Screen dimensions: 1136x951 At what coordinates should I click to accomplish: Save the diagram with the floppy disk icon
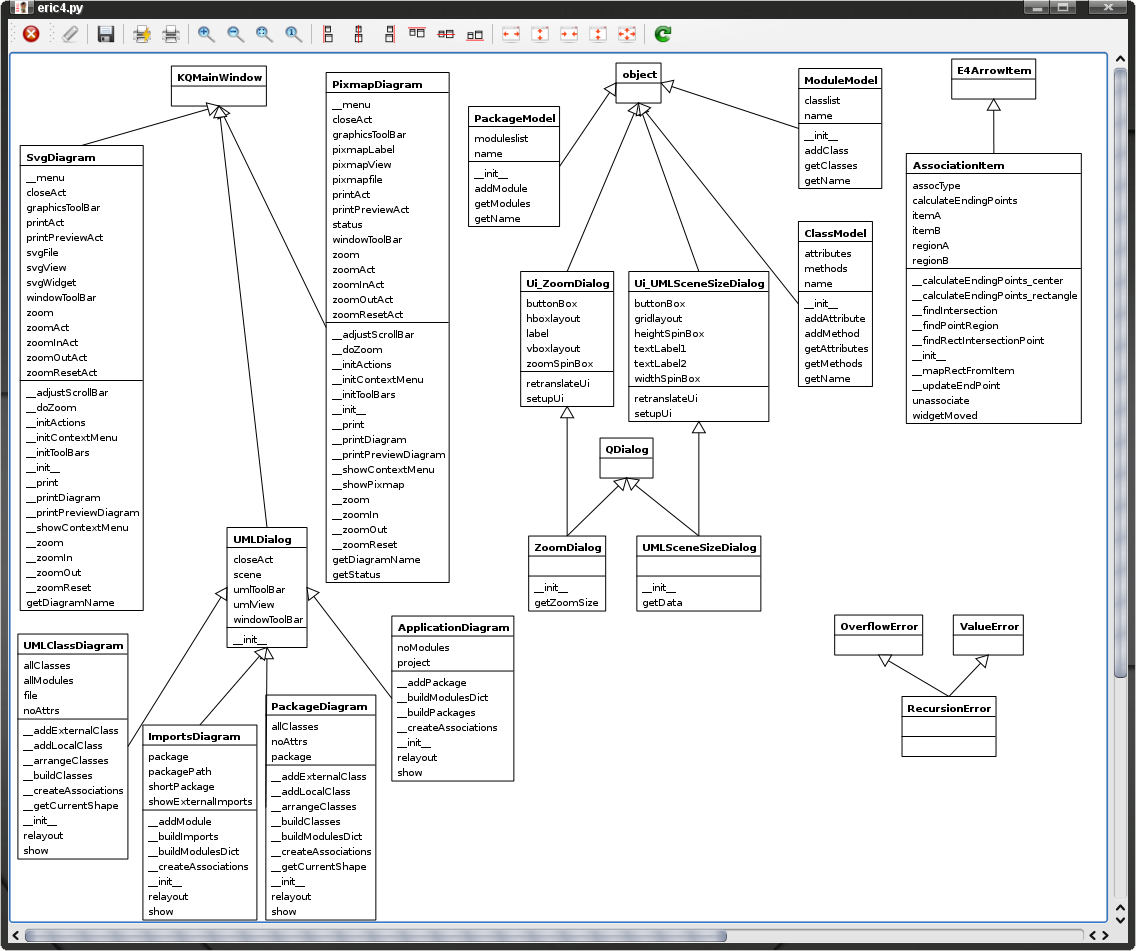coord(105,34)
